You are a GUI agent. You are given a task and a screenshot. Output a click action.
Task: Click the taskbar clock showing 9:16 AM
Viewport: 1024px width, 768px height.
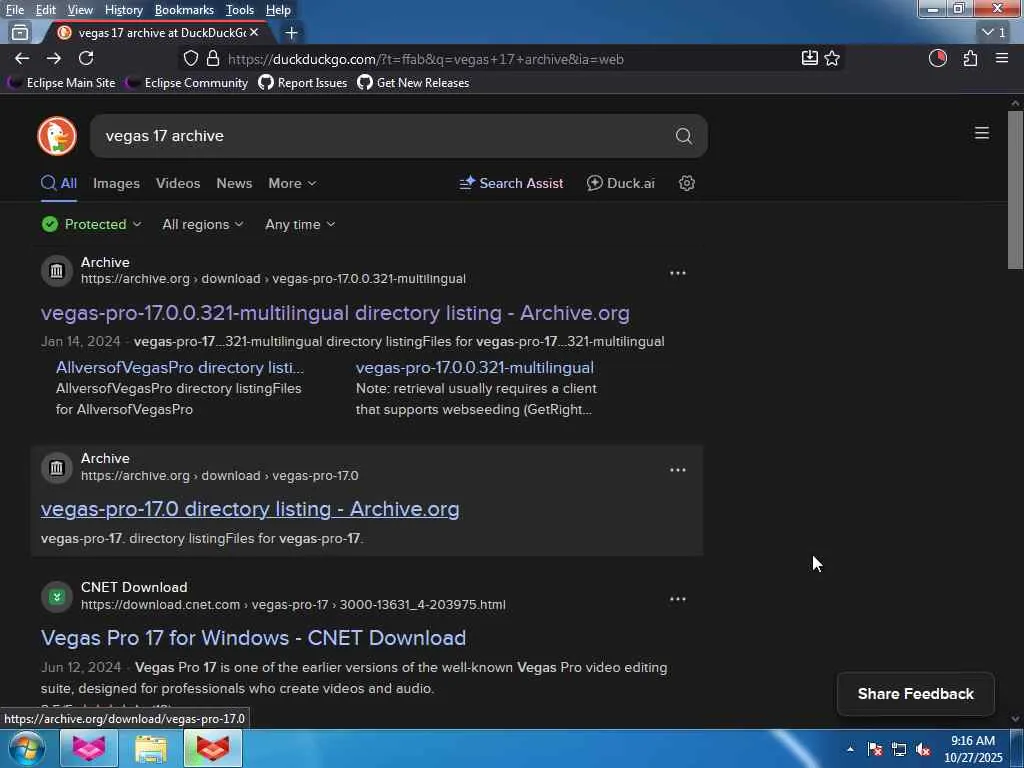[973, 749]
